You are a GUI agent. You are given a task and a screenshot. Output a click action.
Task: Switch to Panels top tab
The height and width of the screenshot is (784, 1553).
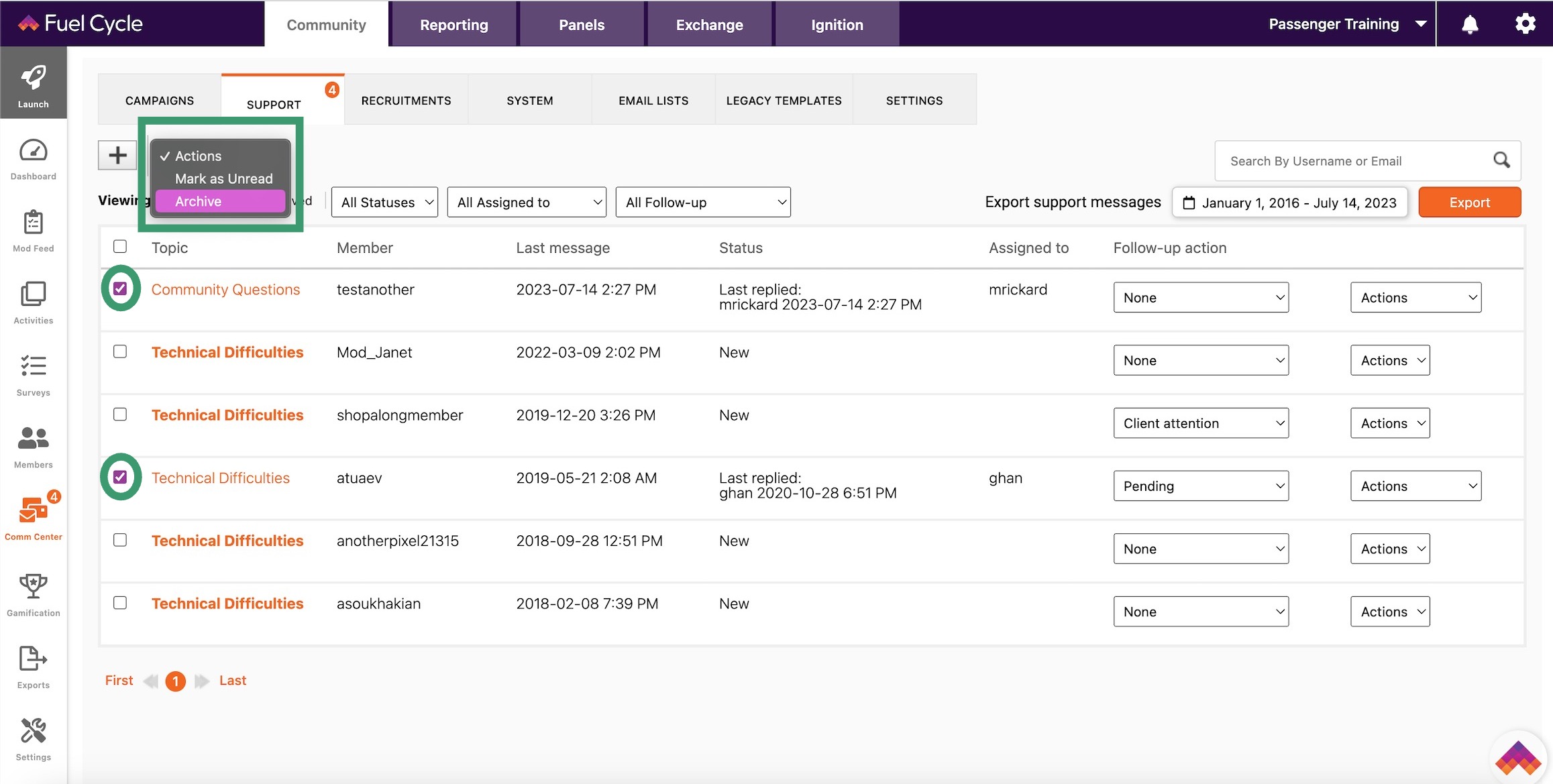[582, 24]
